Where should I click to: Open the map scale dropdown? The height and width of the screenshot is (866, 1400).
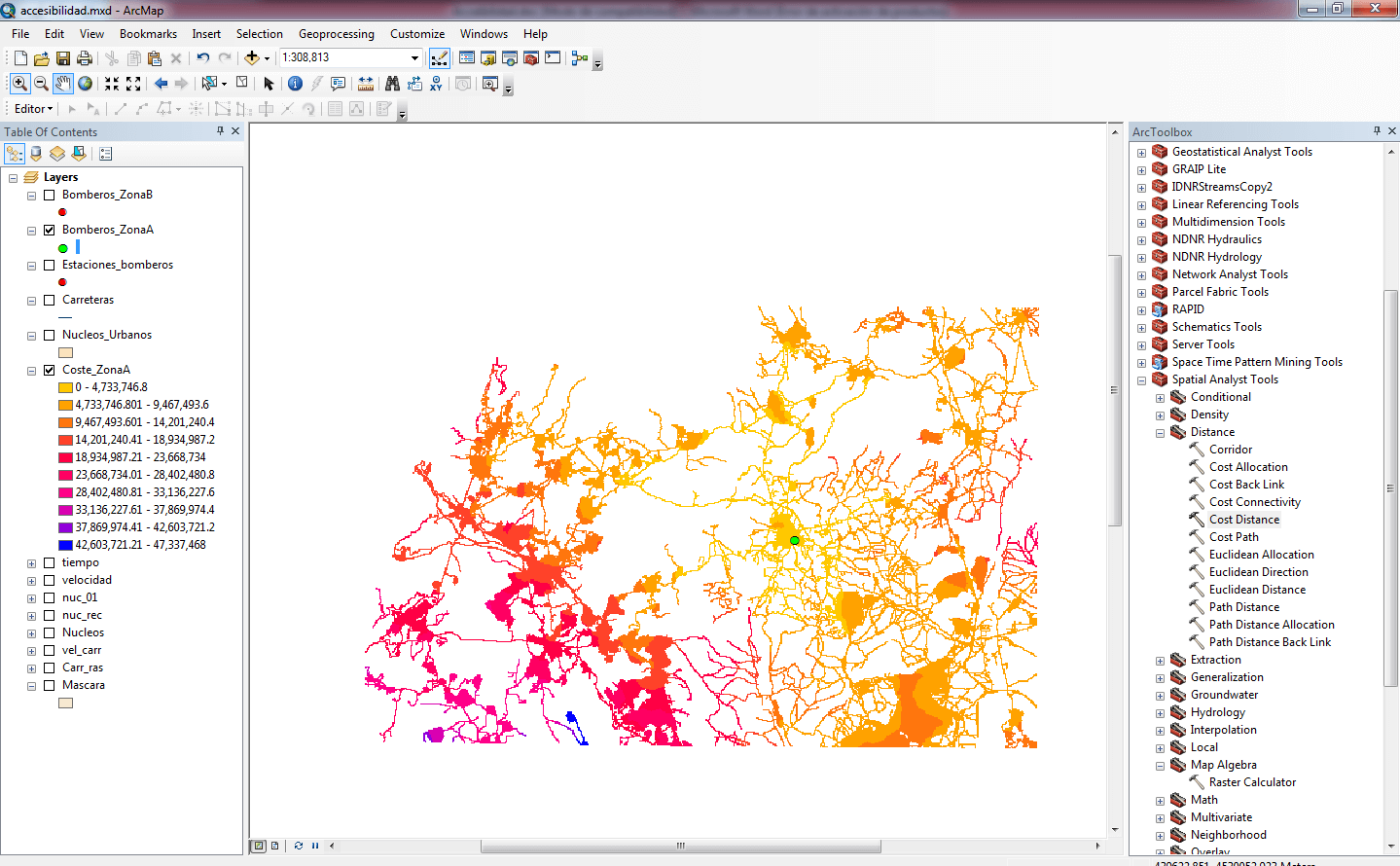[x=414, y=58]
